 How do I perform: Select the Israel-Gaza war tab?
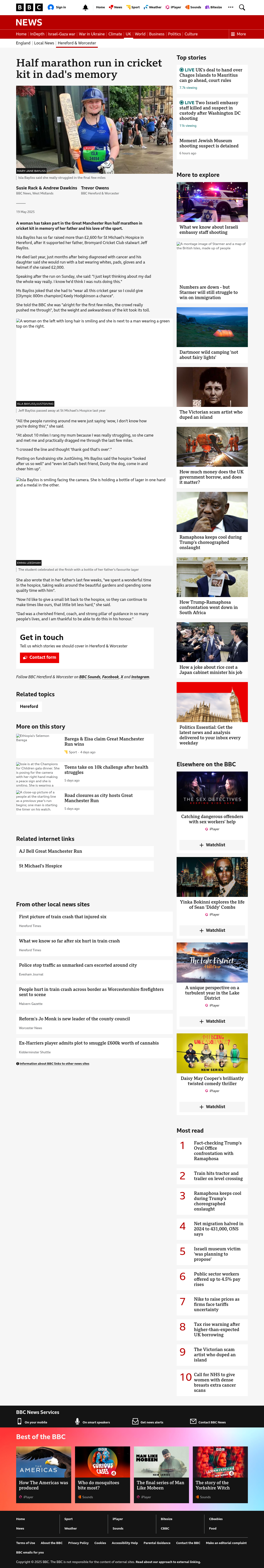point(61,34)
